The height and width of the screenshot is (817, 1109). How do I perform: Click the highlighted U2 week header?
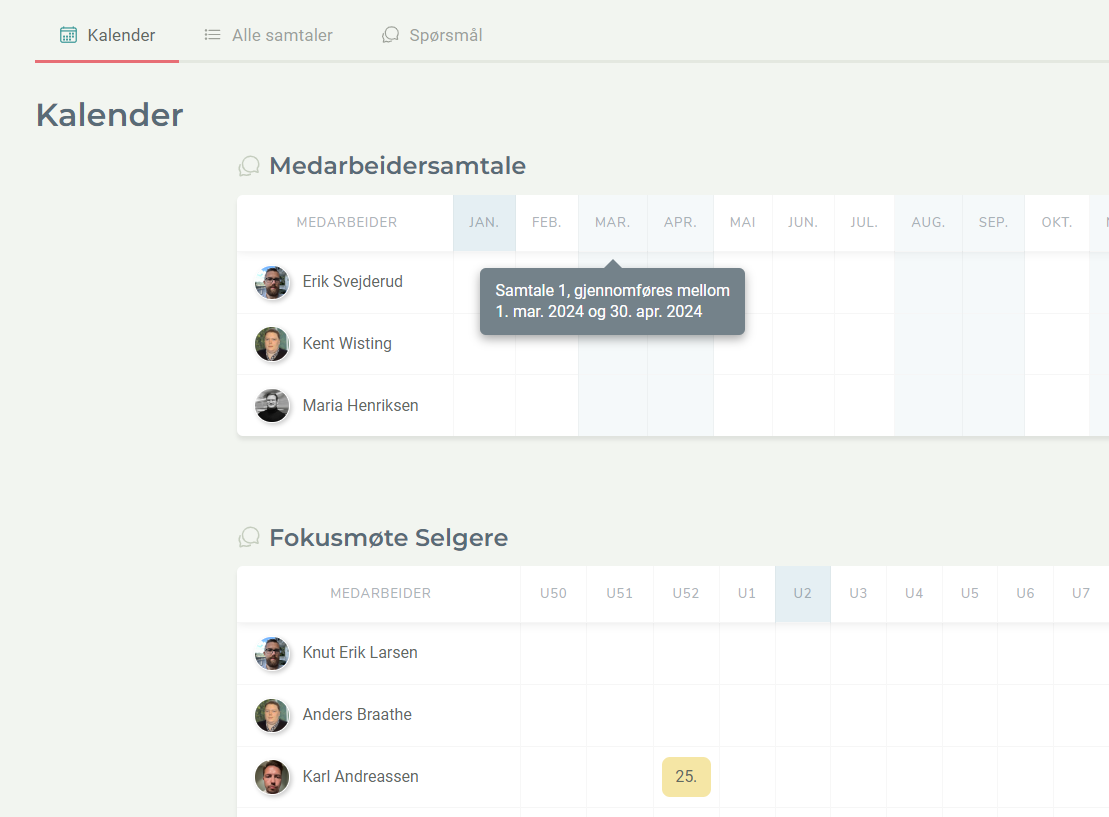pyautogui.click(x=803, y=593)
